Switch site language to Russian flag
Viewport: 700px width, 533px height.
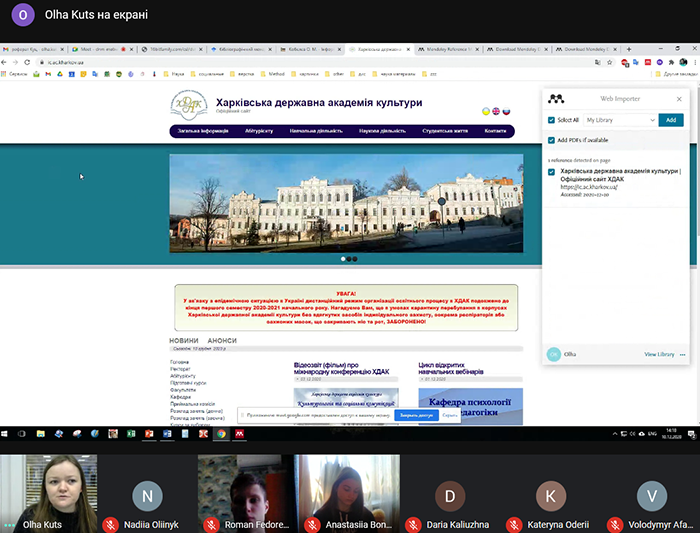pyautogui.click(x=506, y=111)
